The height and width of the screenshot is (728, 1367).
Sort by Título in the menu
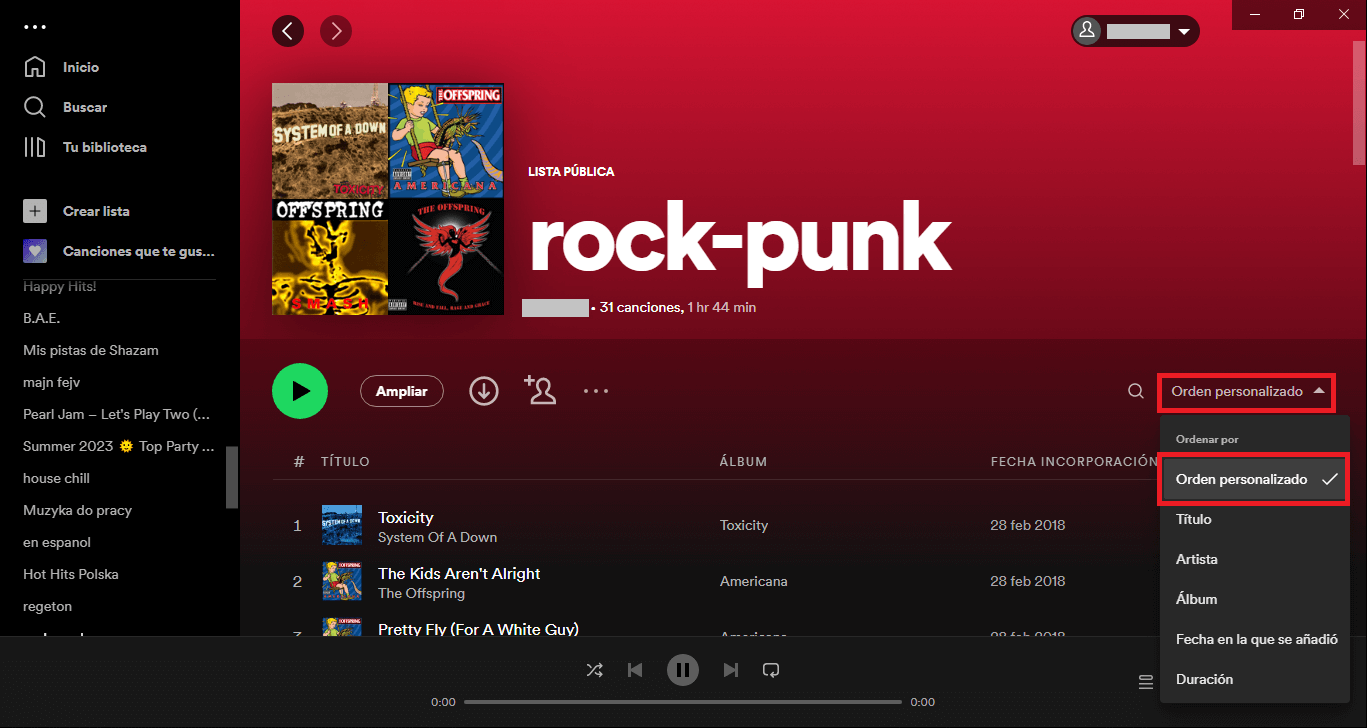coord(1255,519)
